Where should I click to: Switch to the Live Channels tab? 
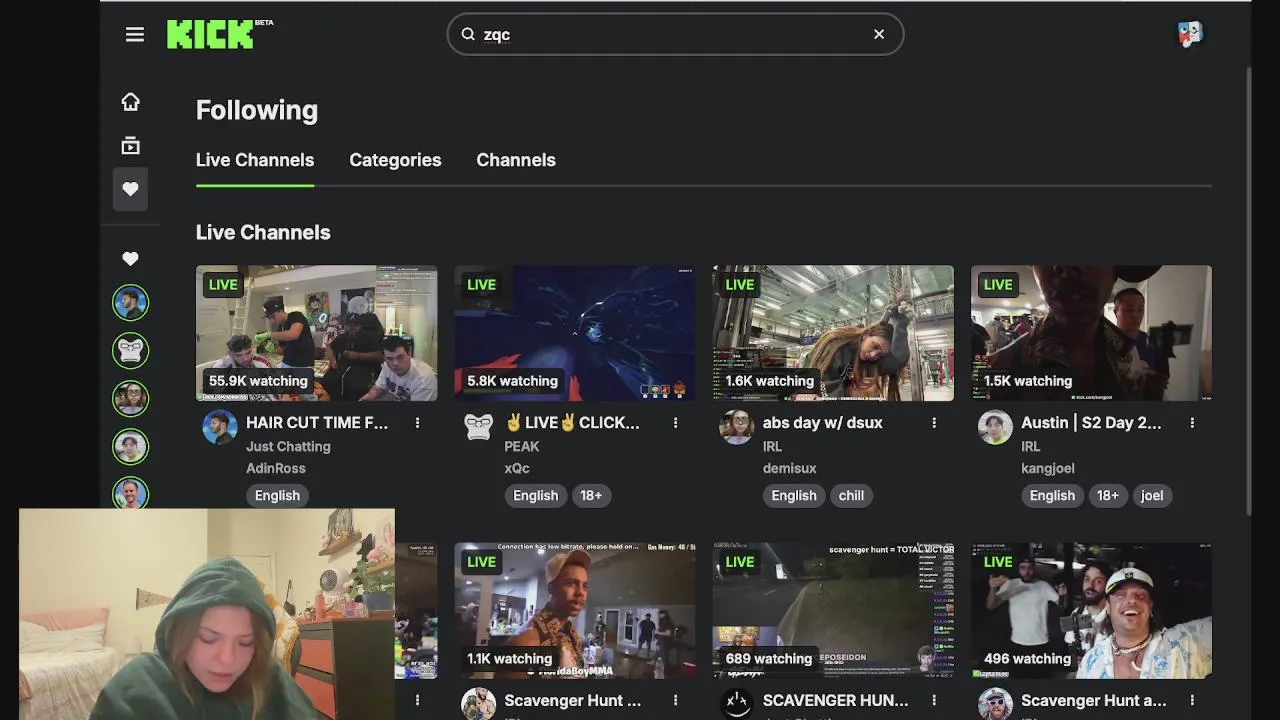point(255,160)
